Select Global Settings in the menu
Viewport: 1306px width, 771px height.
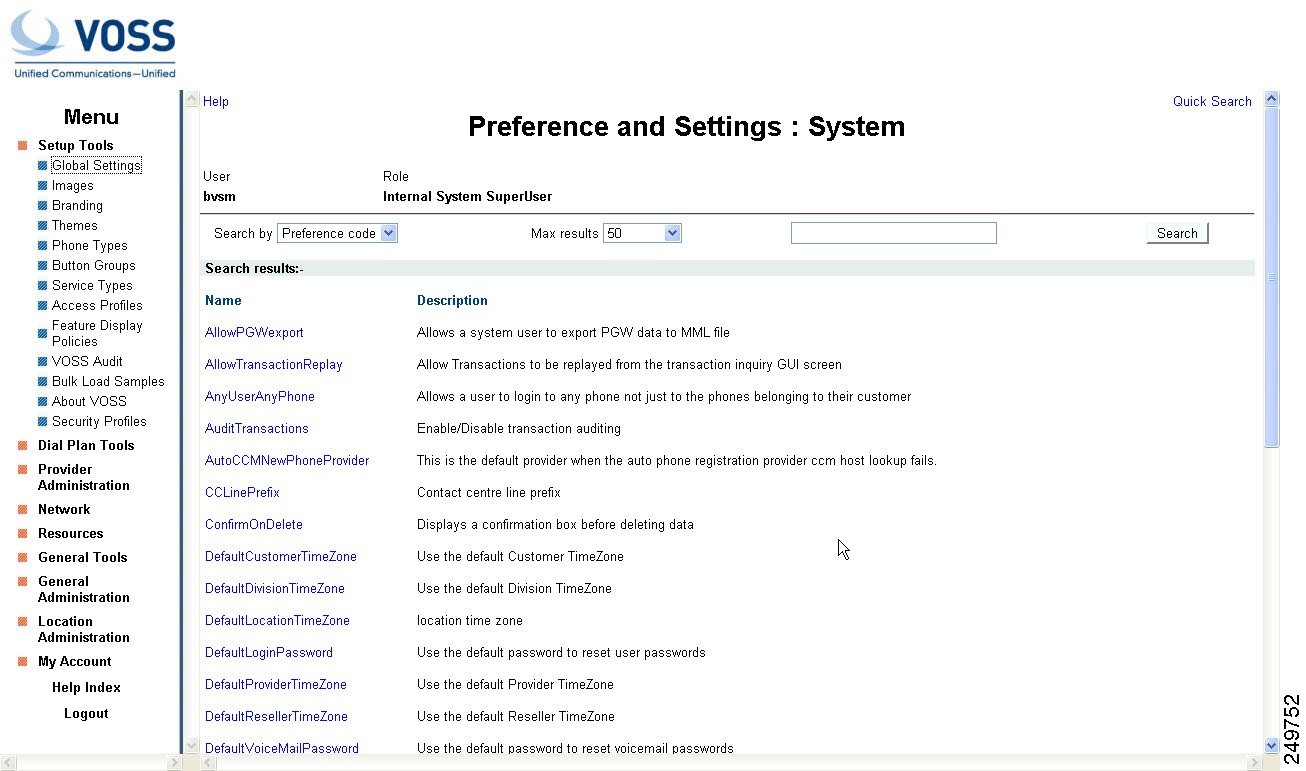[x=96, y=165]
